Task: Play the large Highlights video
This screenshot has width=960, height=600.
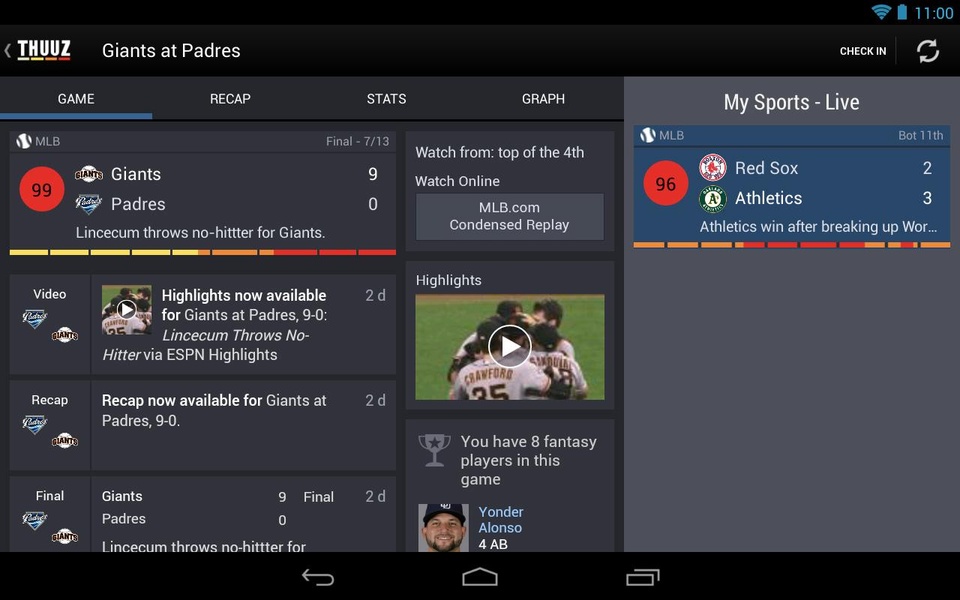Action: (509, 347)
